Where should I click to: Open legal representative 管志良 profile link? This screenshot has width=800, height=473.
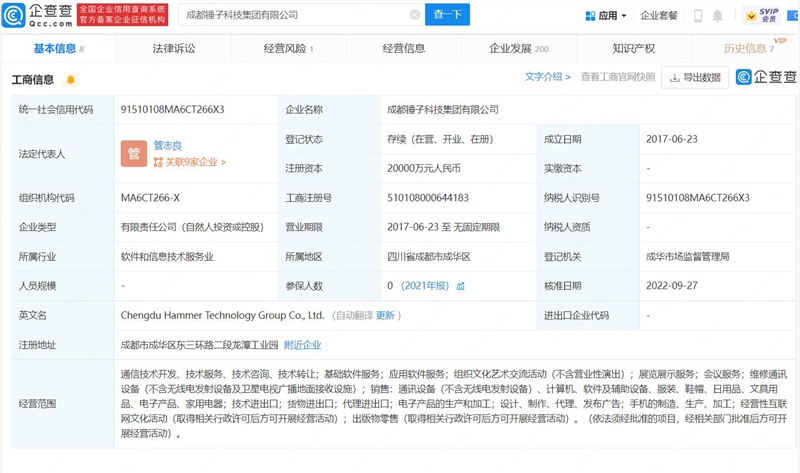click(168, 145)
